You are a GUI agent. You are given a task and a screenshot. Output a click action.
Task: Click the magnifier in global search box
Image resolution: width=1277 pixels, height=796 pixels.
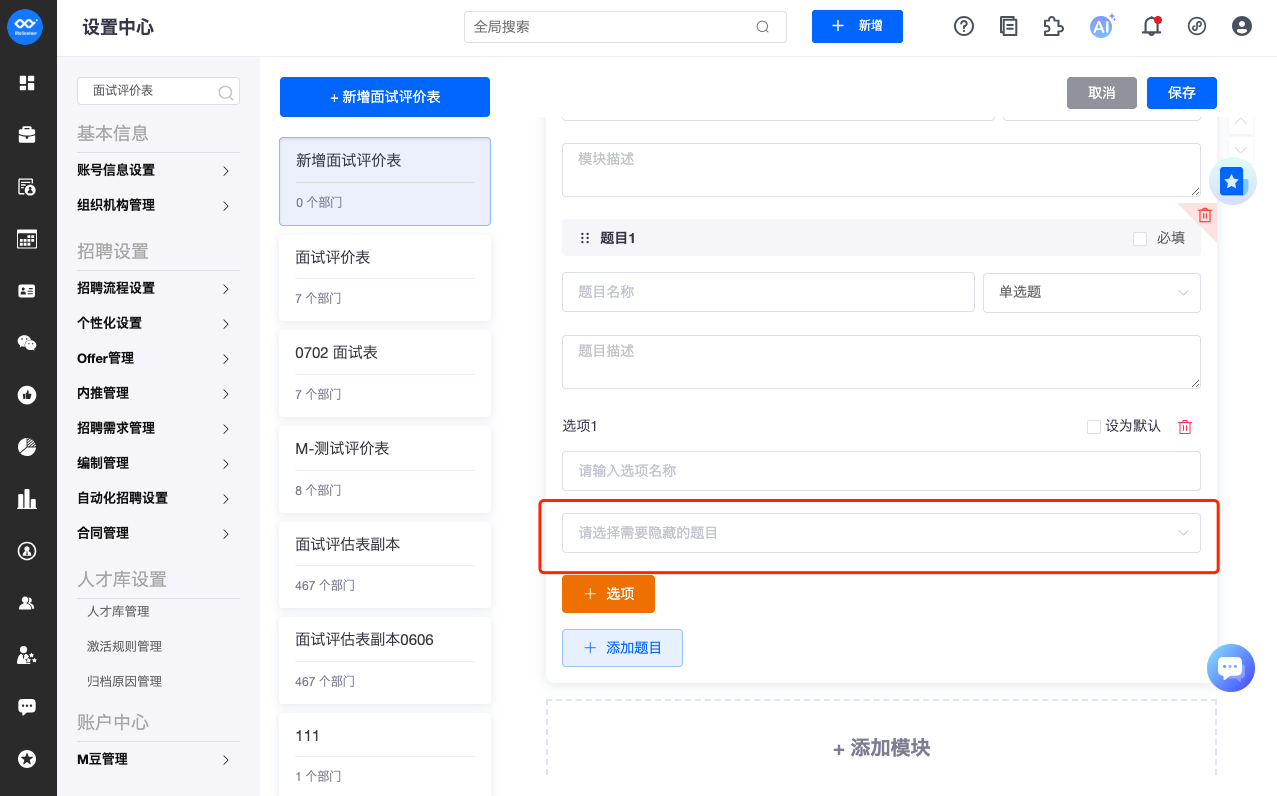[x=763, y=27]
